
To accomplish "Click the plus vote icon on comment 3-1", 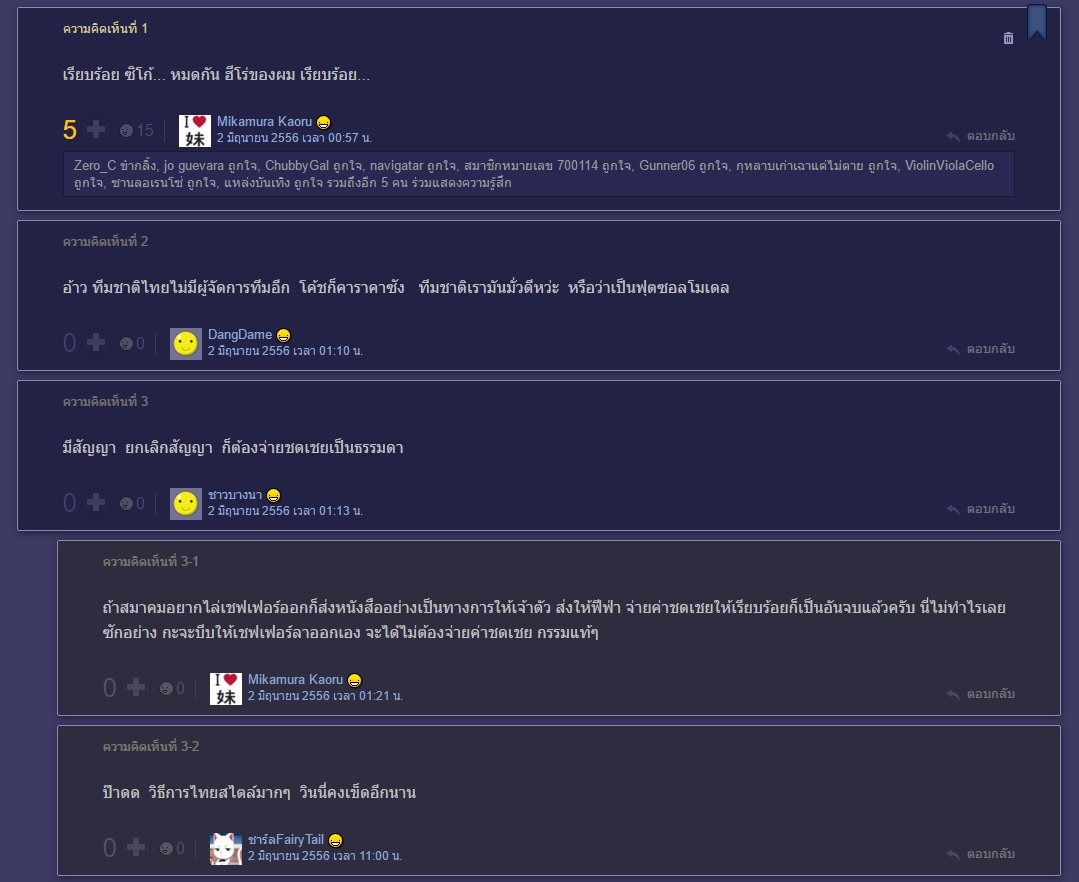I will click(x=136, y=687).
